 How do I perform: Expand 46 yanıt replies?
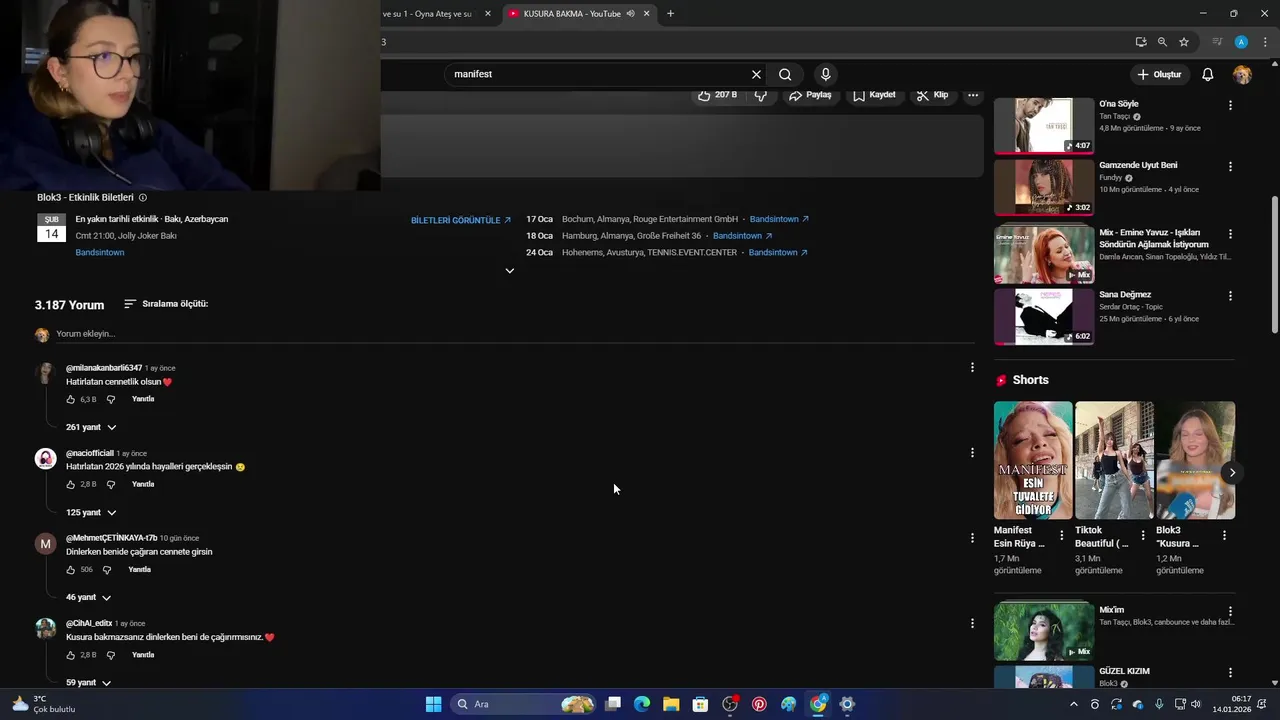88,597
